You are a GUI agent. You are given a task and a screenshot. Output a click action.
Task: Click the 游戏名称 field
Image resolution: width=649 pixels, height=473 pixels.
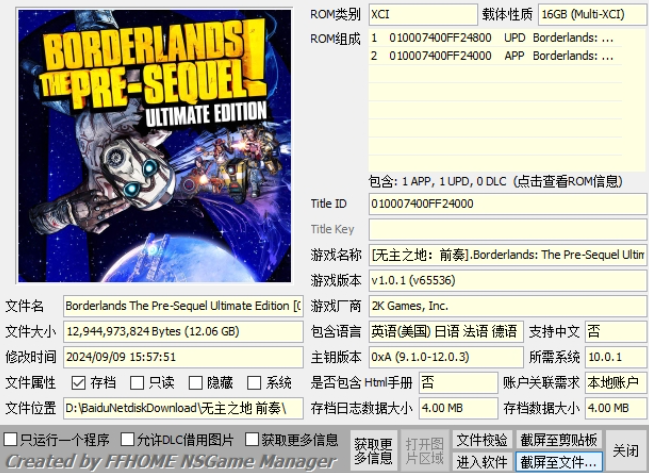tap(507, 255)
